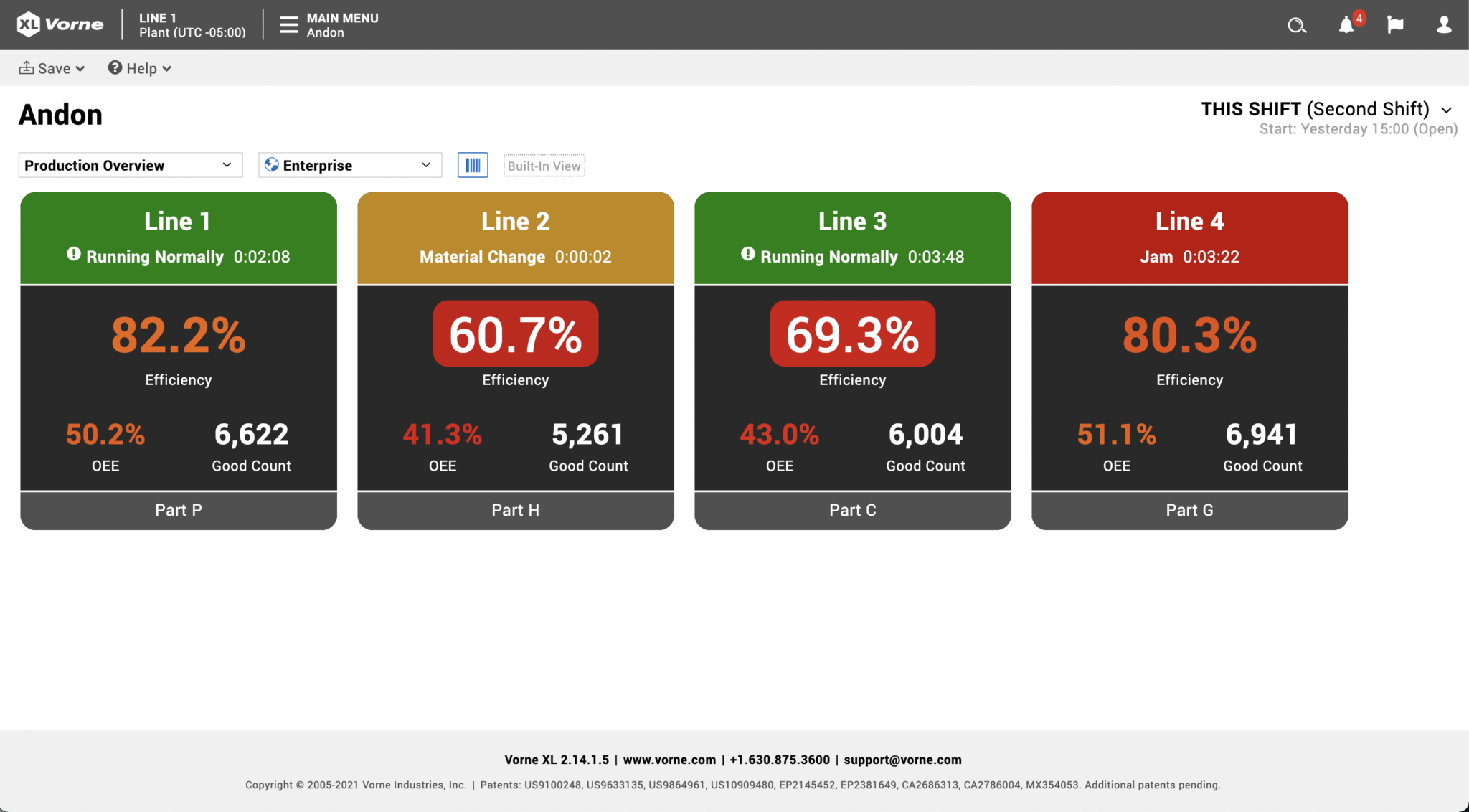Open notifications with the bell icon
The height and width of the screenshot is (812, 1469).
(x=1347, y=25)
